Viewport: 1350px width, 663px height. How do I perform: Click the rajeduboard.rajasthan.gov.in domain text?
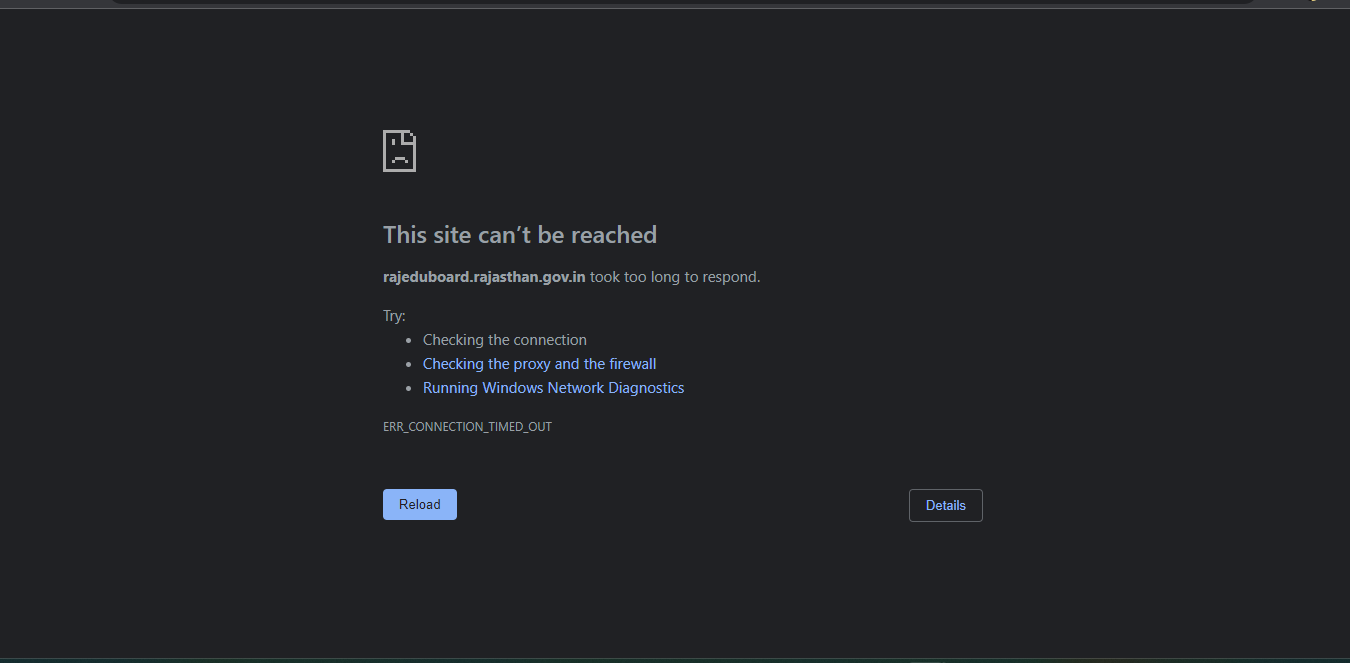[484, 277]
